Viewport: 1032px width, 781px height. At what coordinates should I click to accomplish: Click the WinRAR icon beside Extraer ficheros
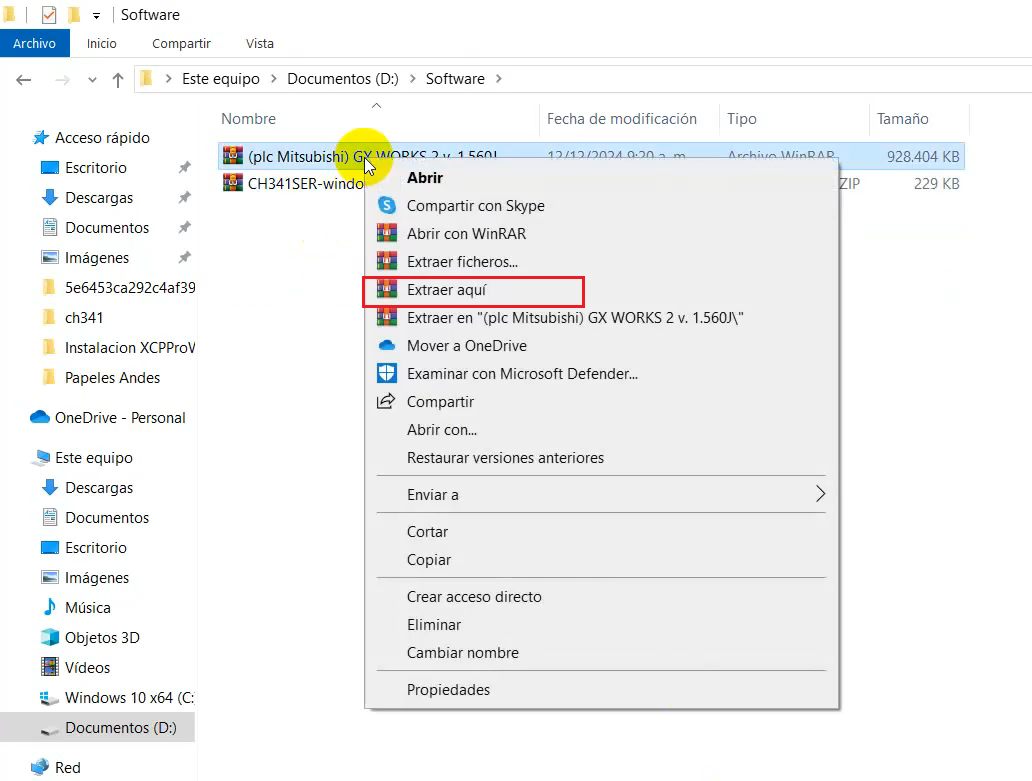click(x=387, y=261)
